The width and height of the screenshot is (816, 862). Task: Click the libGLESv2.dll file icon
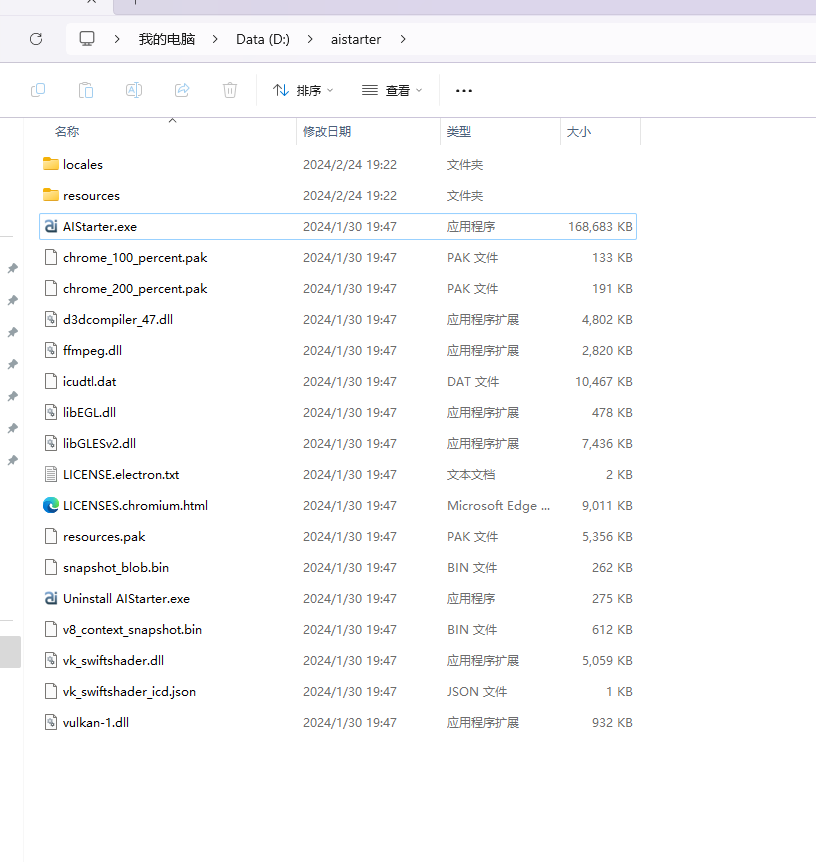pyautogui.click(x=51, y=443)
